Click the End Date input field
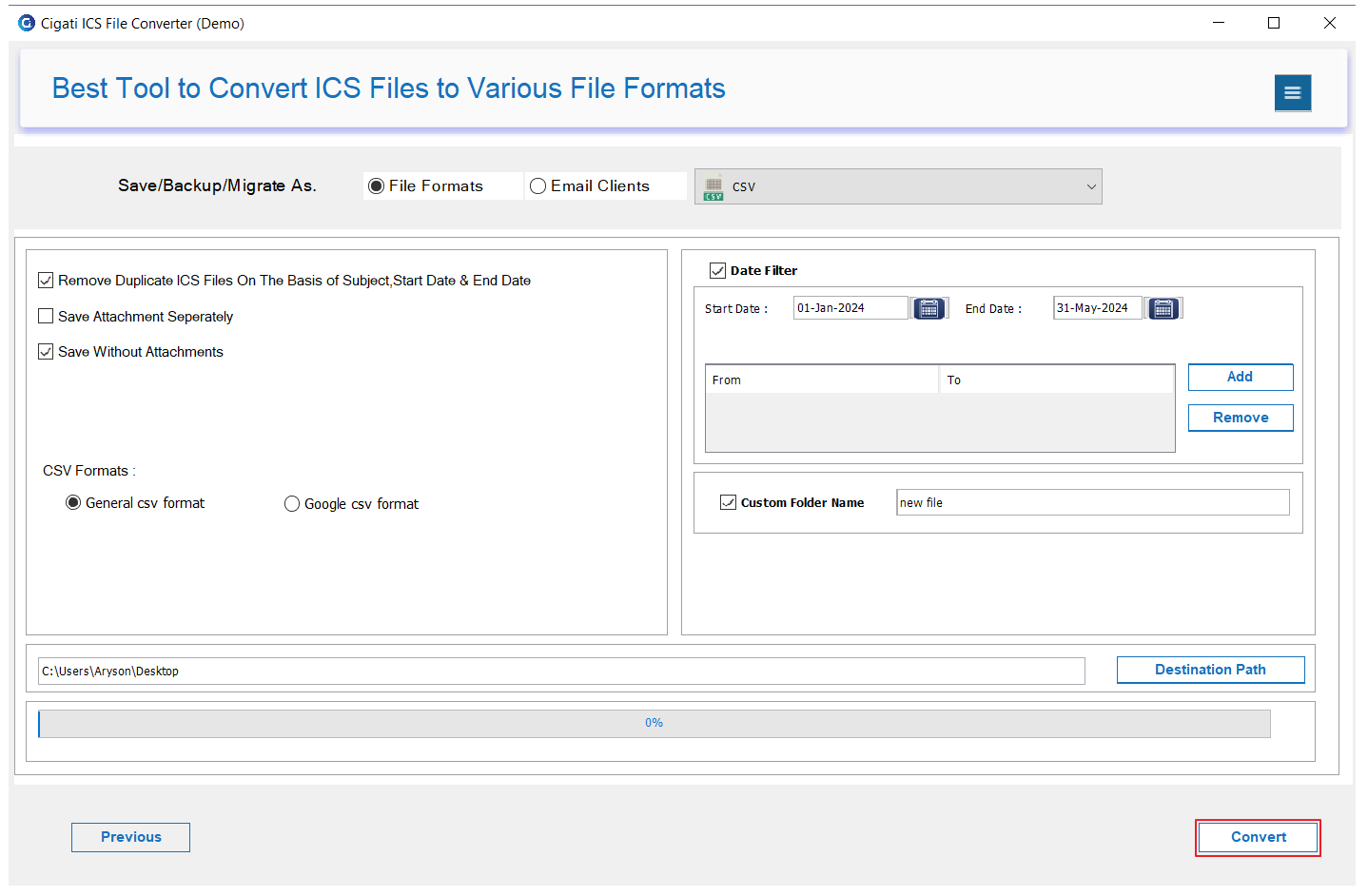The width and height of the screenshot is (1368, 896). point(1097,308)
